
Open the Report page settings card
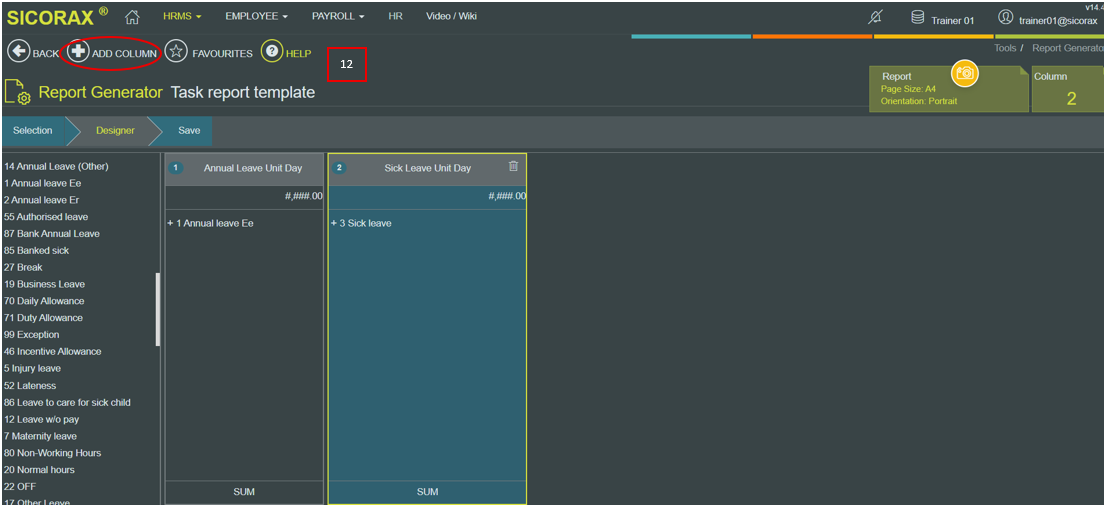pos(948,89)
